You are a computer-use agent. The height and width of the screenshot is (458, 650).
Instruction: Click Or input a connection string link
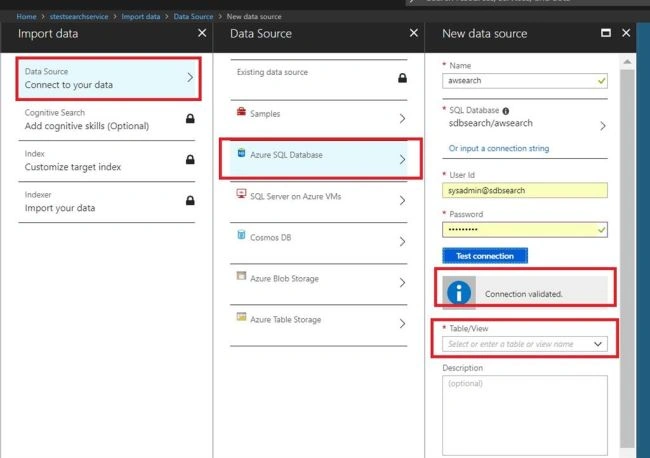(499, 148)
